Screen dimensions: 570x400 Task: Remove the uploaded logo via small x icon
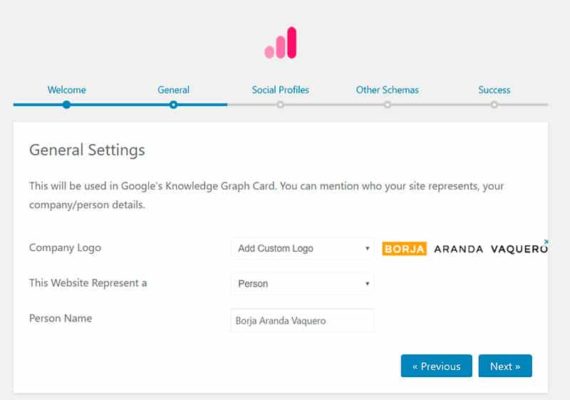[x=546, y=242]
